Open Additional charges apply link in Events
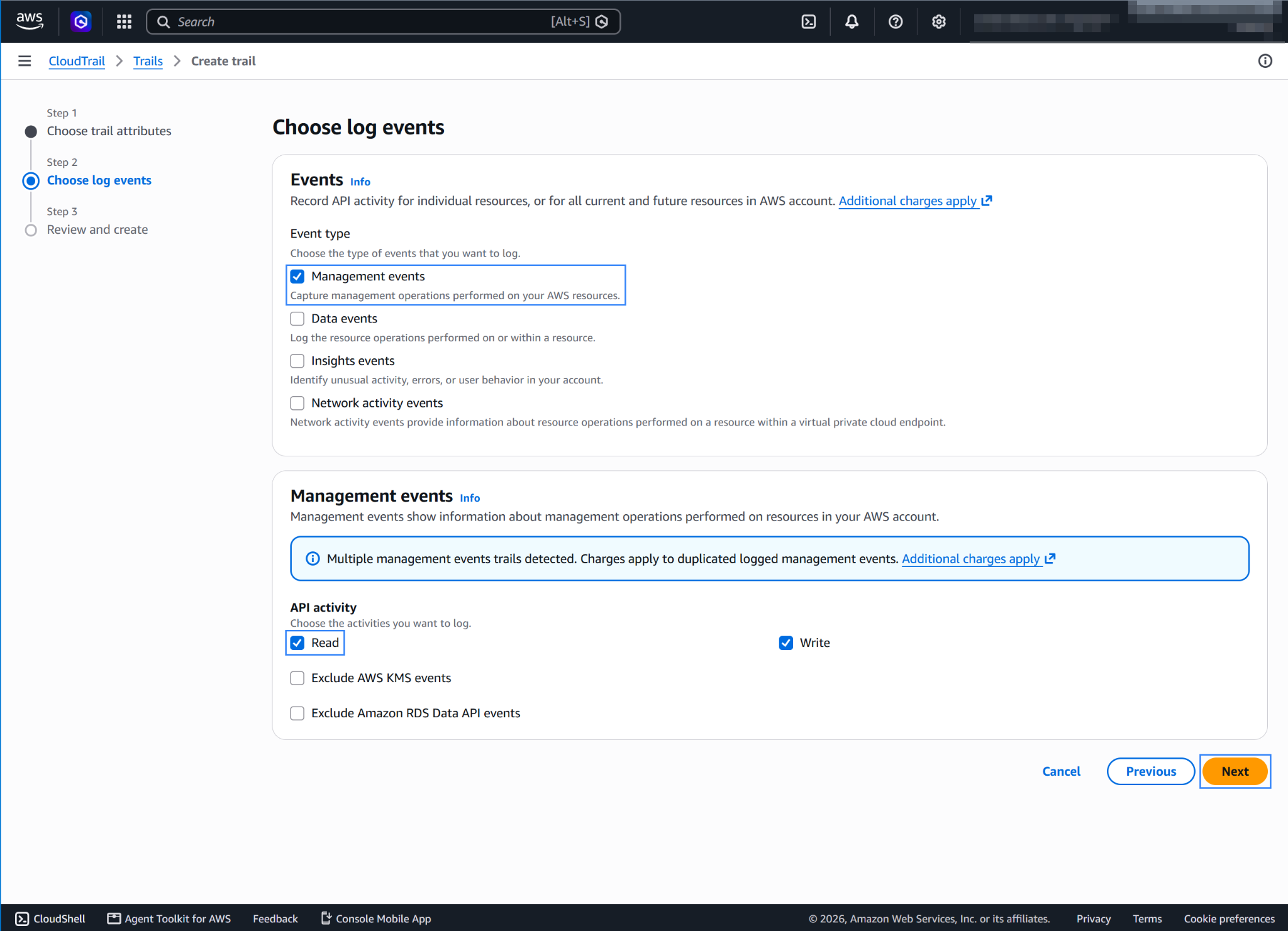 click(915, 201)
